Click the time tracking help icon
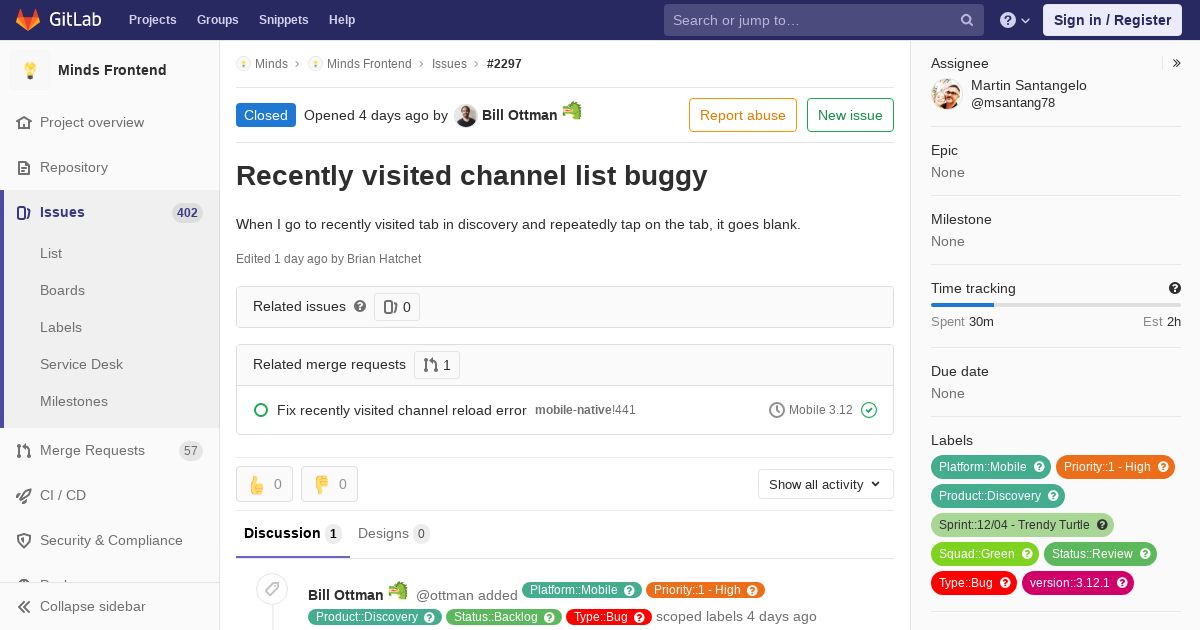The height and width of the screenshot is (630, 1200). (1175, 288)
